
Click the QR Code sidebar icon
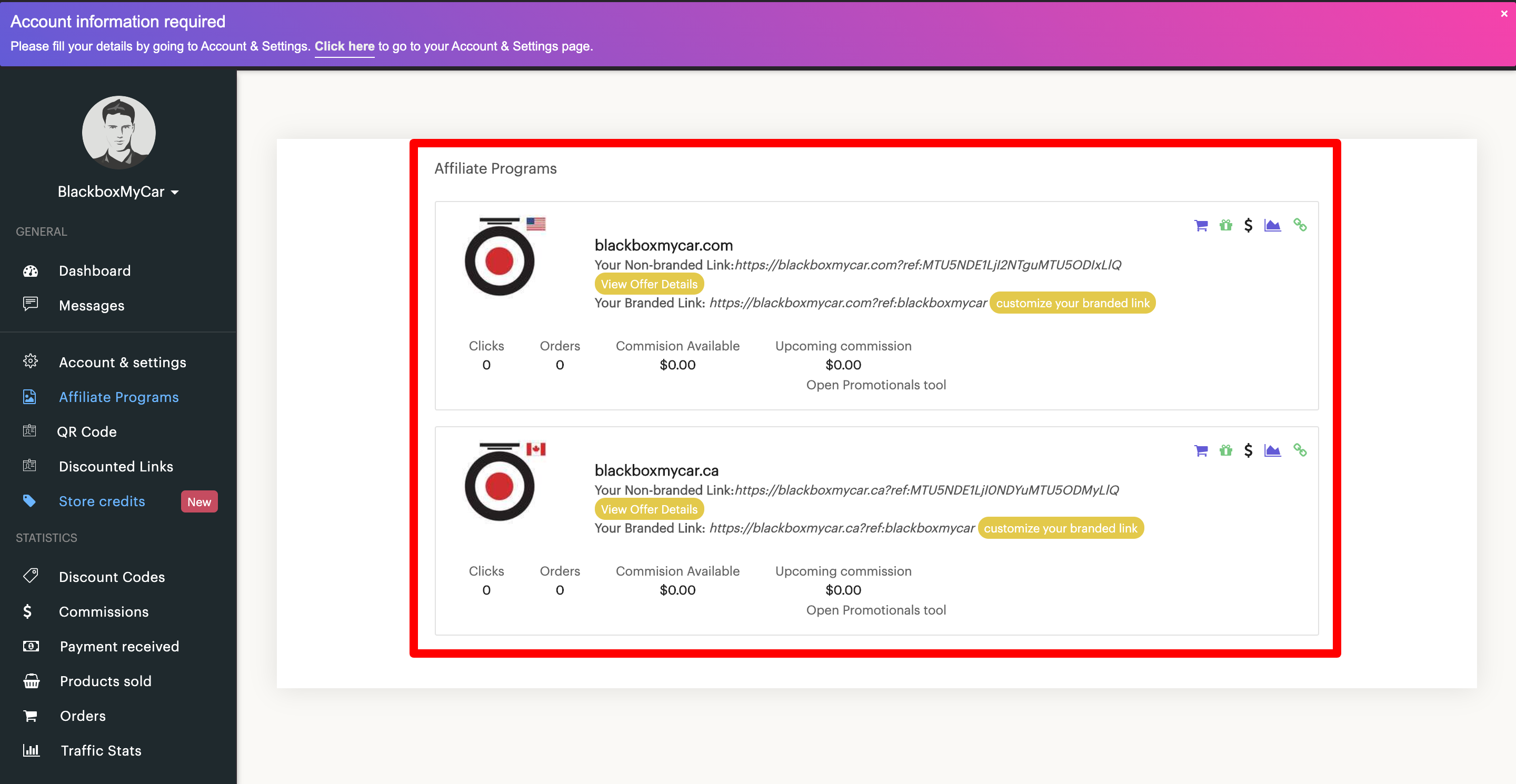pos(29,431)
